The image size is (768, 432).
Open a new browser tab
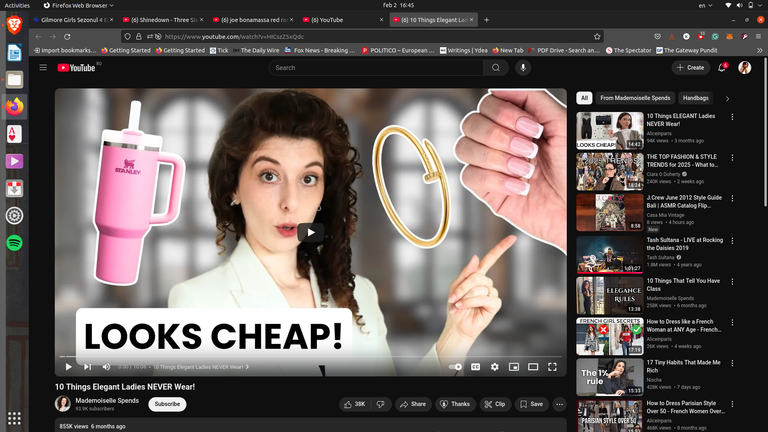click(486, 20)
